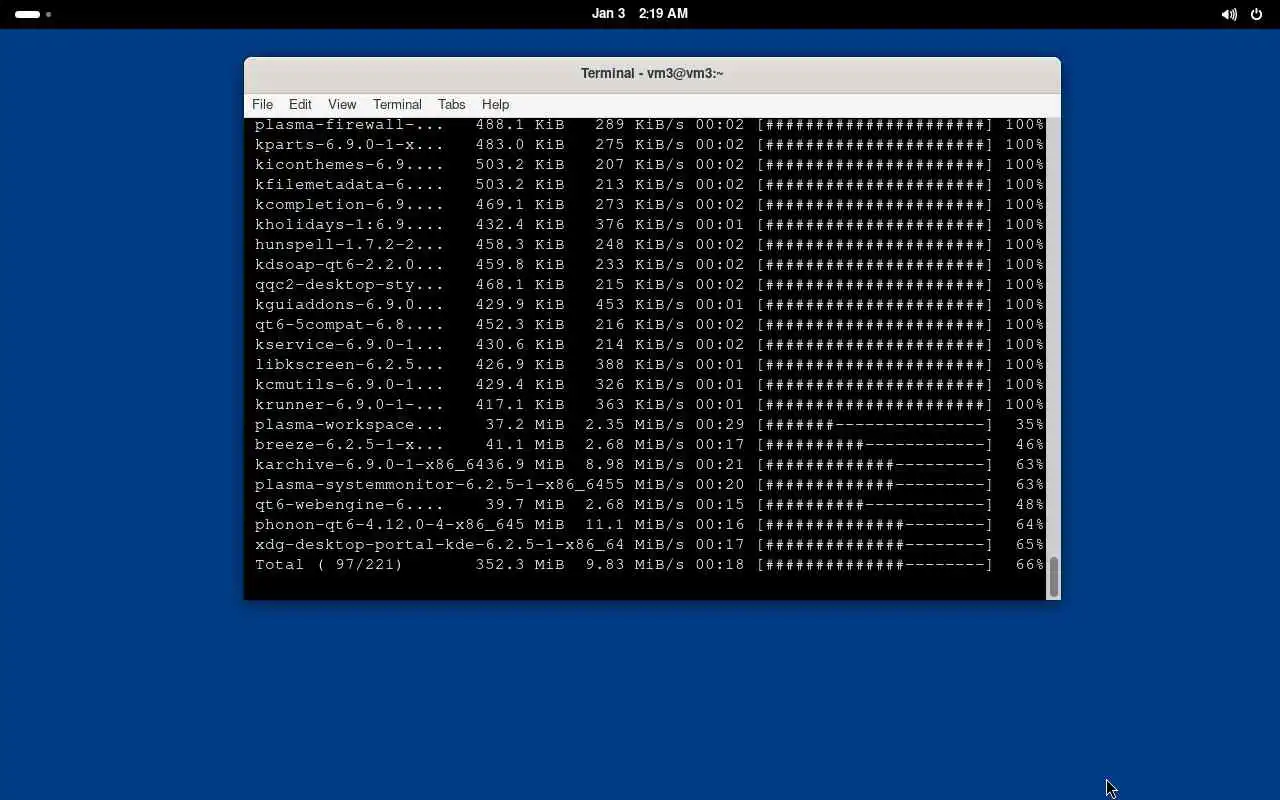The image size is (1280, 800).
Task: Click the kcmutils-6.9.0-1 row
Action: [x=649, y=385]
